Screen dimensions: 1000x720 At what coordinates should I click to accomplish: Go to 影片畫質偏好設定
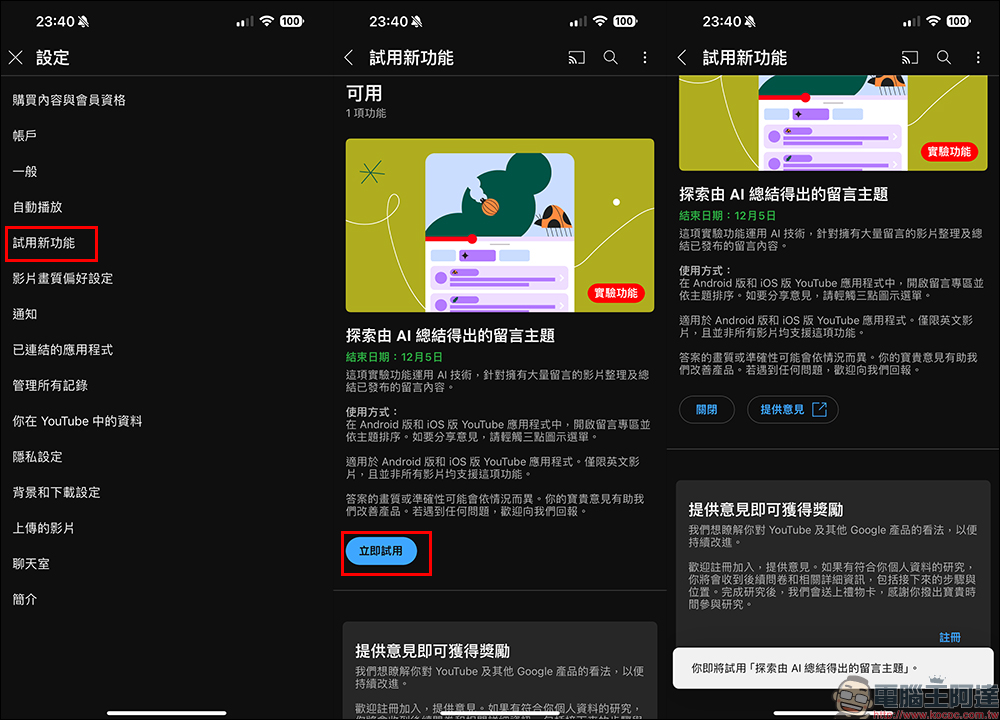click(62, 278)
